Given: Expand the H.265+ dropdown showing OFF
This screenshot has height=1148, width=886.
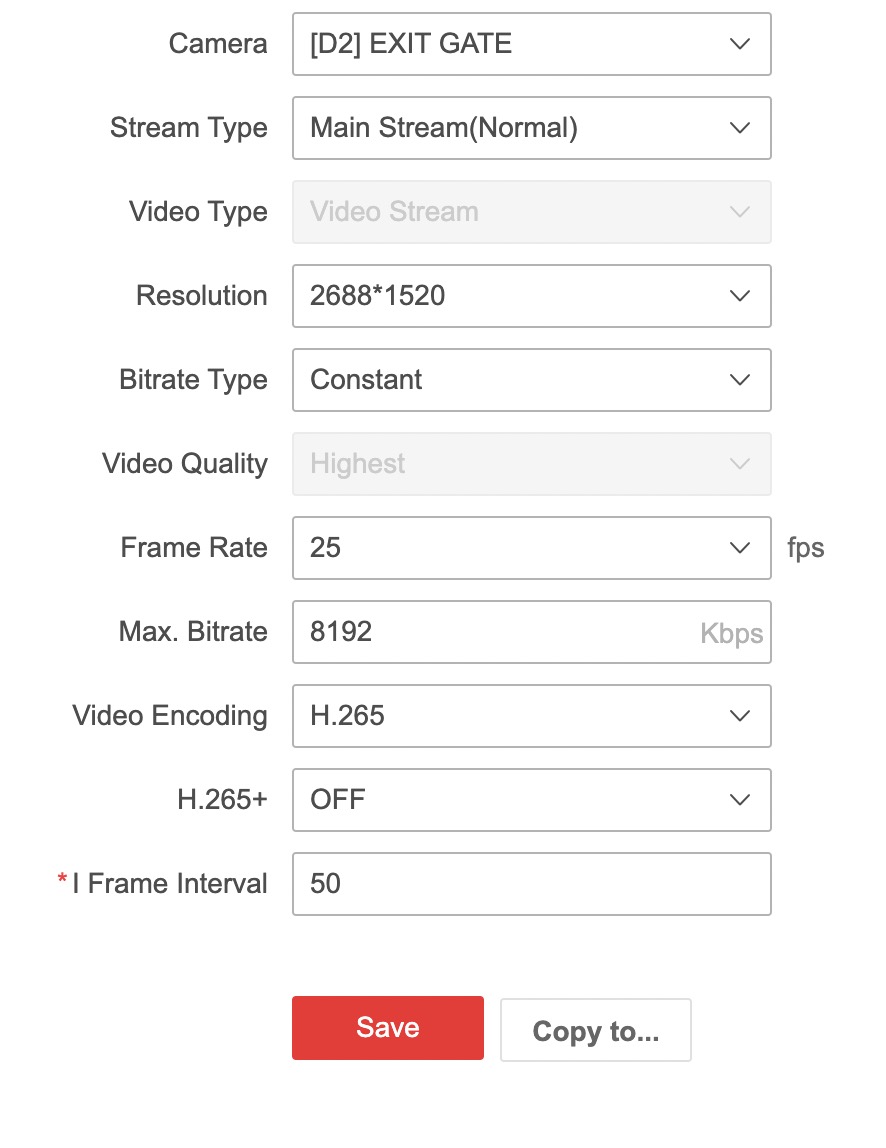Looking at the screenshot, I should click(x=530, y=800).
